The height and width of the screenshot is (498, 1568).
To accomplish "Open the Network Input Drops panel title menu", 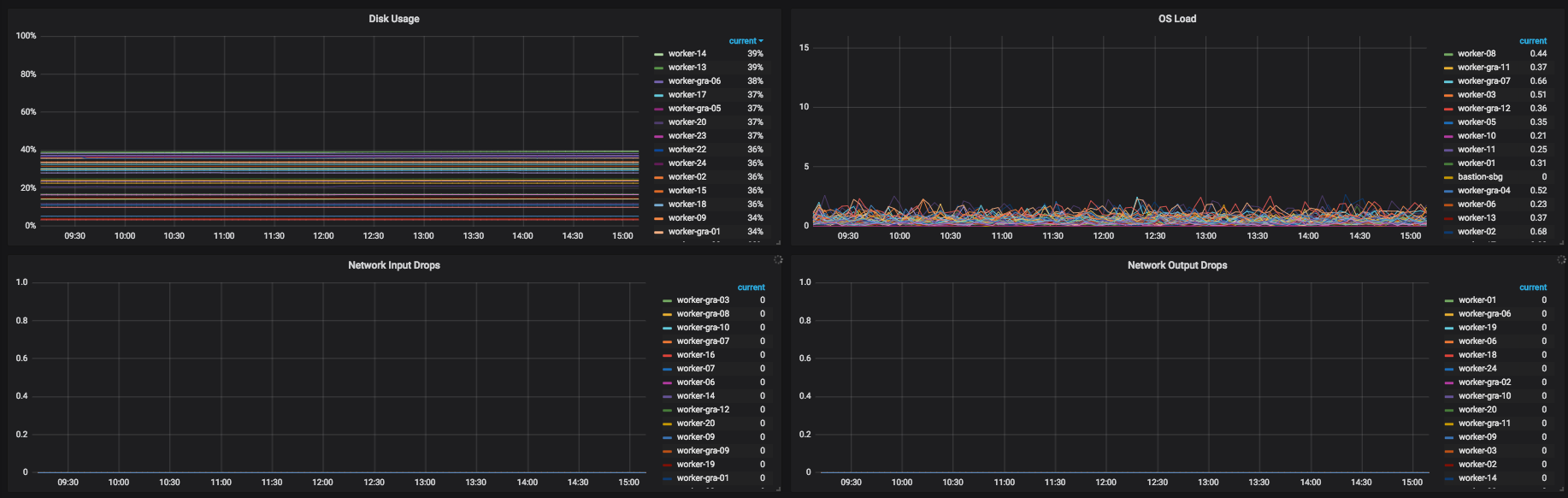I will coord(393,265).
